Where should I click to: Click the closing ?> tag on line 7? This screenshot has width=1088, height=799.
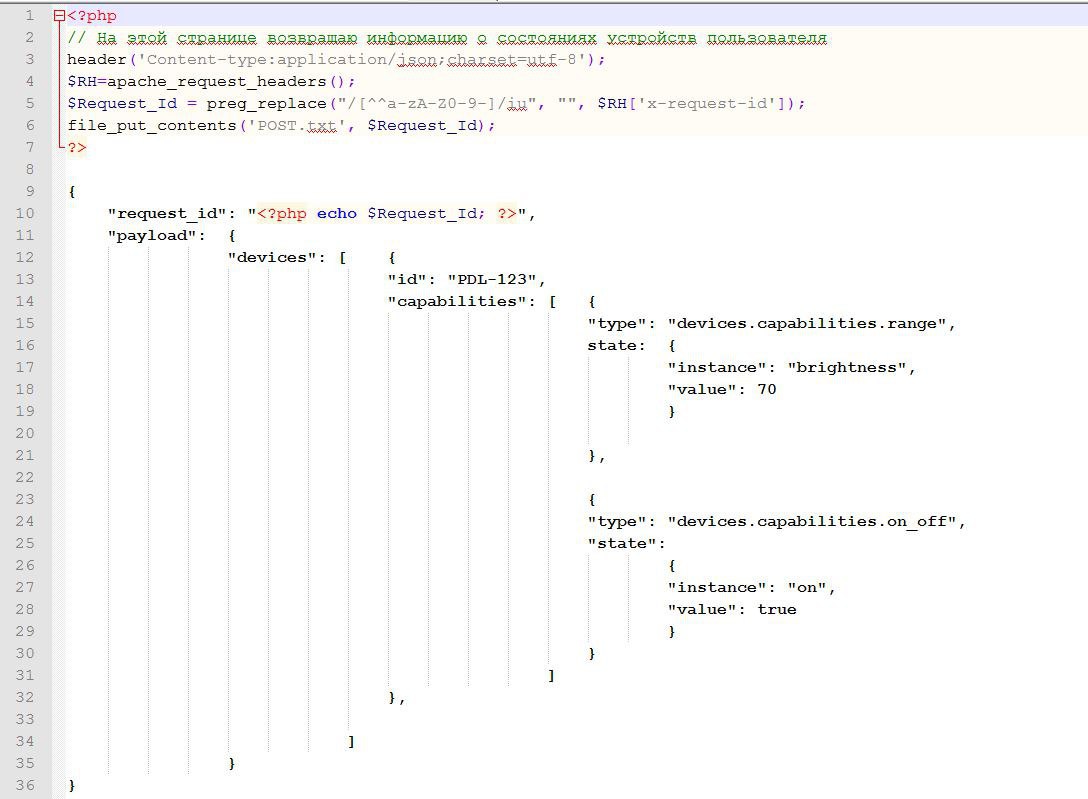coord(77,148)
